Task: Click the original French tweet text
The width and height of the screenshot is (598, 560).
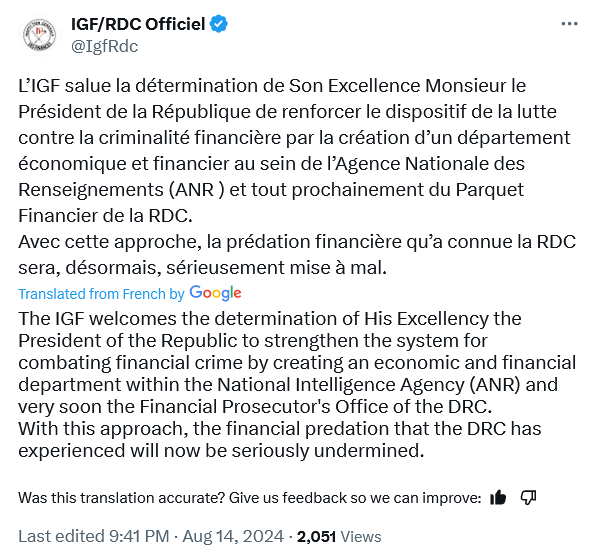Action: coord(297,177)
